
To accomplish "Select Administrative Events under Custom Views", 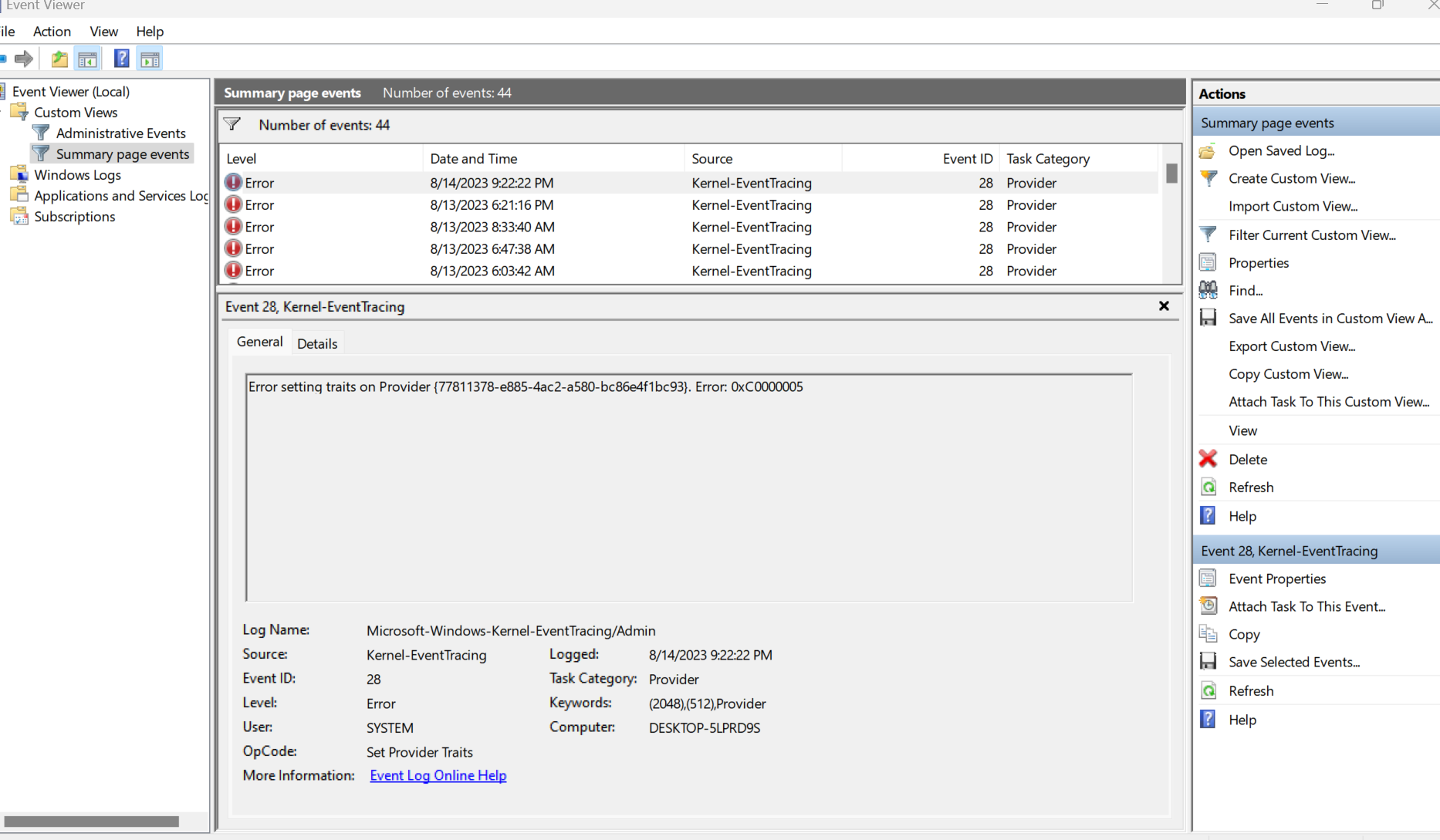I will 120,133.
